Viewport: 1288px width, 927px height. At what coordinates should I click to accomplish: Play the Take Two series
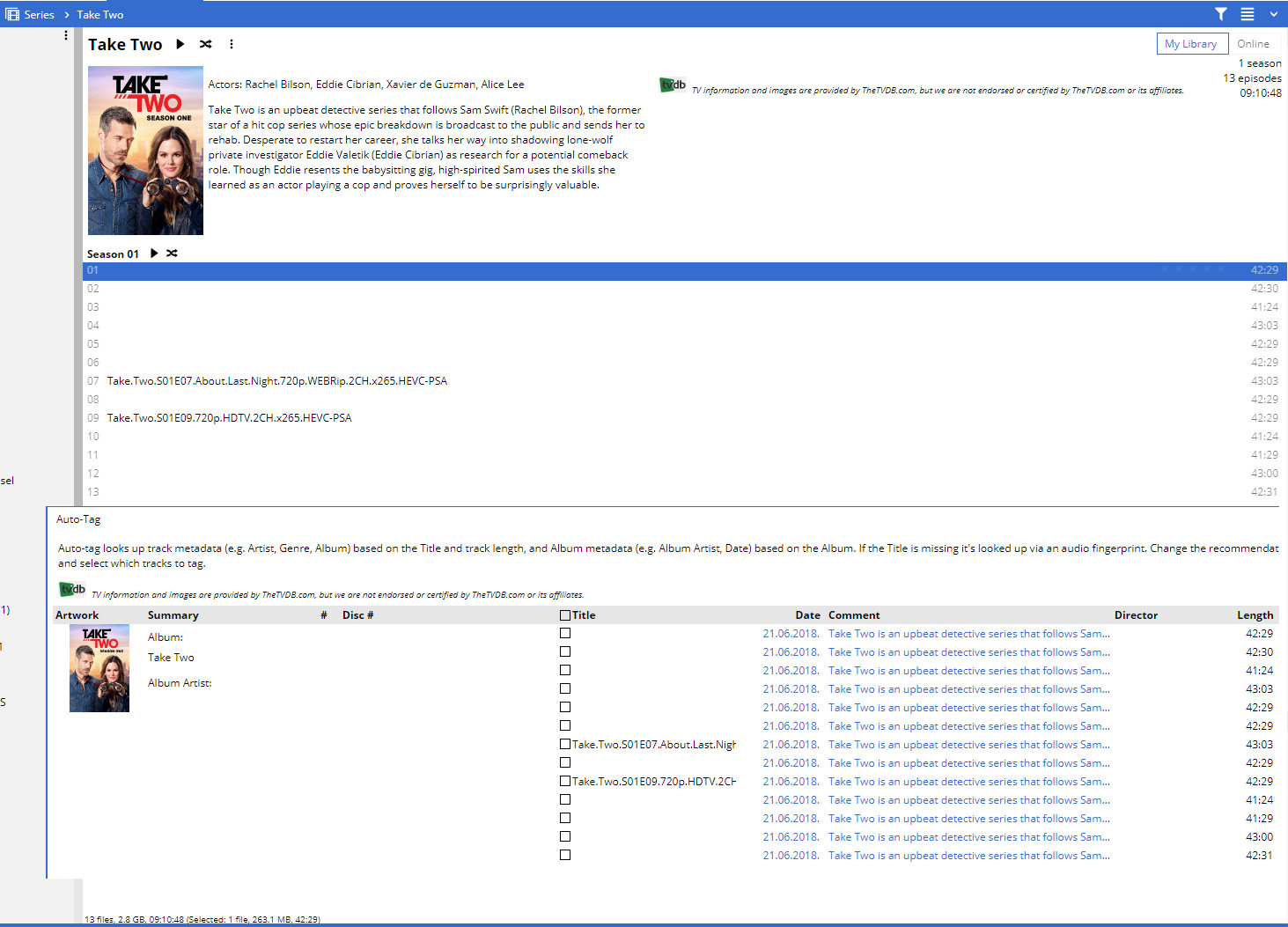point(180,44)
